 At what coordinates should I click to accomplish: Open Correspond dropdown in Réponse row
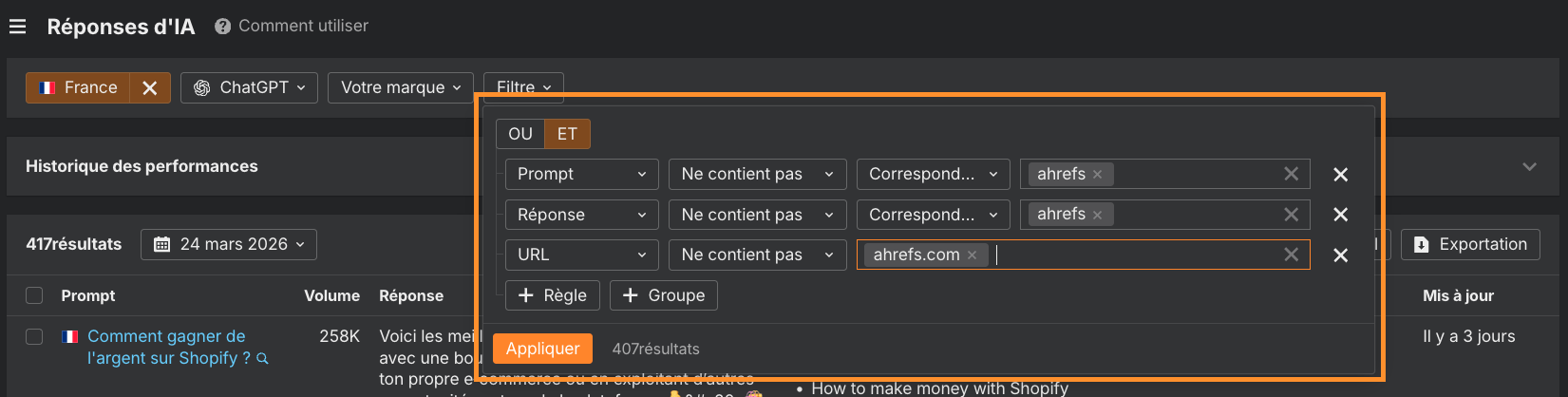(x=933, y=215)
